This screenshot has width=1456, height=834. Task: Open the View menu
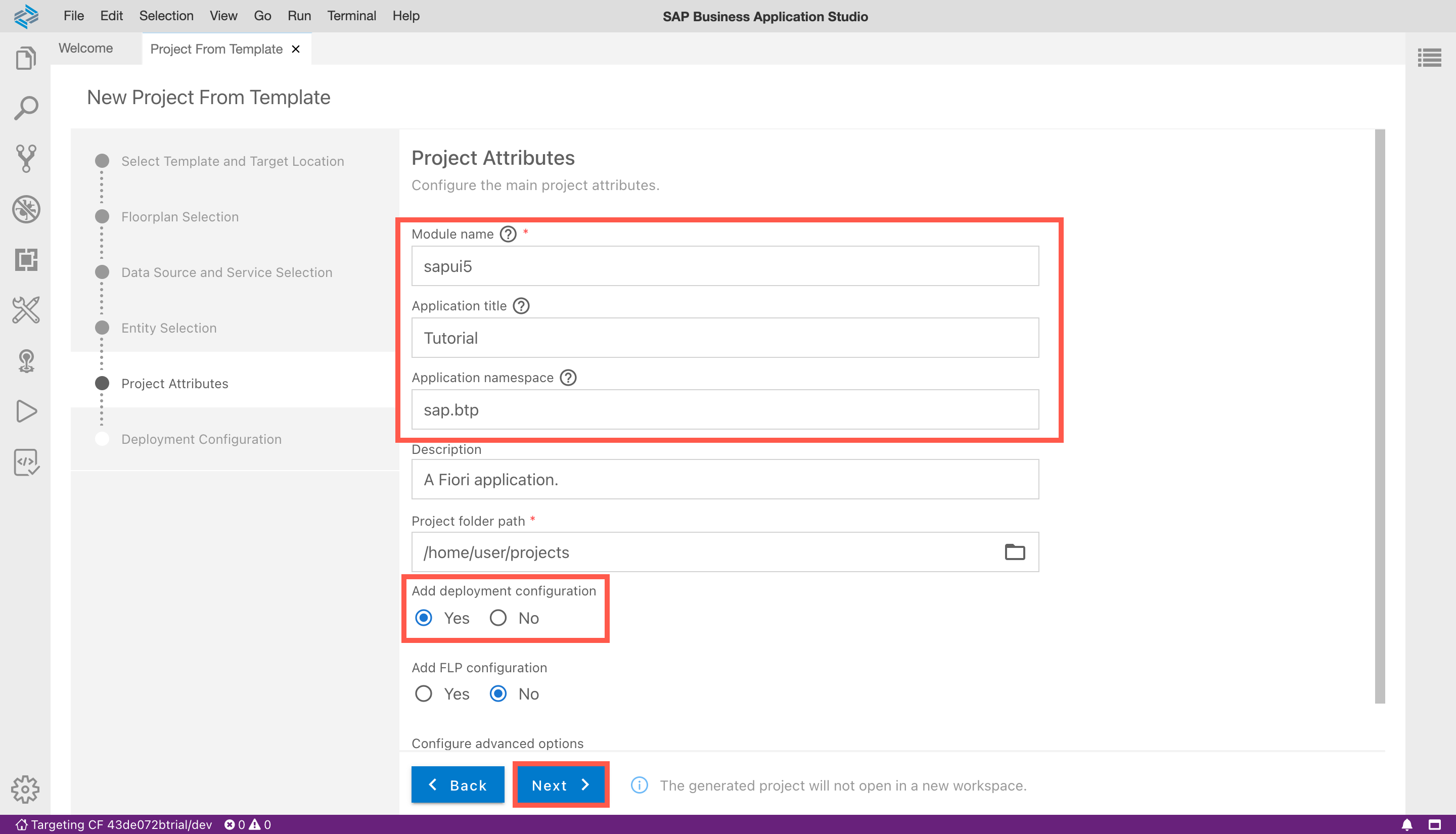pyautogui.click(x=223, y=16)
